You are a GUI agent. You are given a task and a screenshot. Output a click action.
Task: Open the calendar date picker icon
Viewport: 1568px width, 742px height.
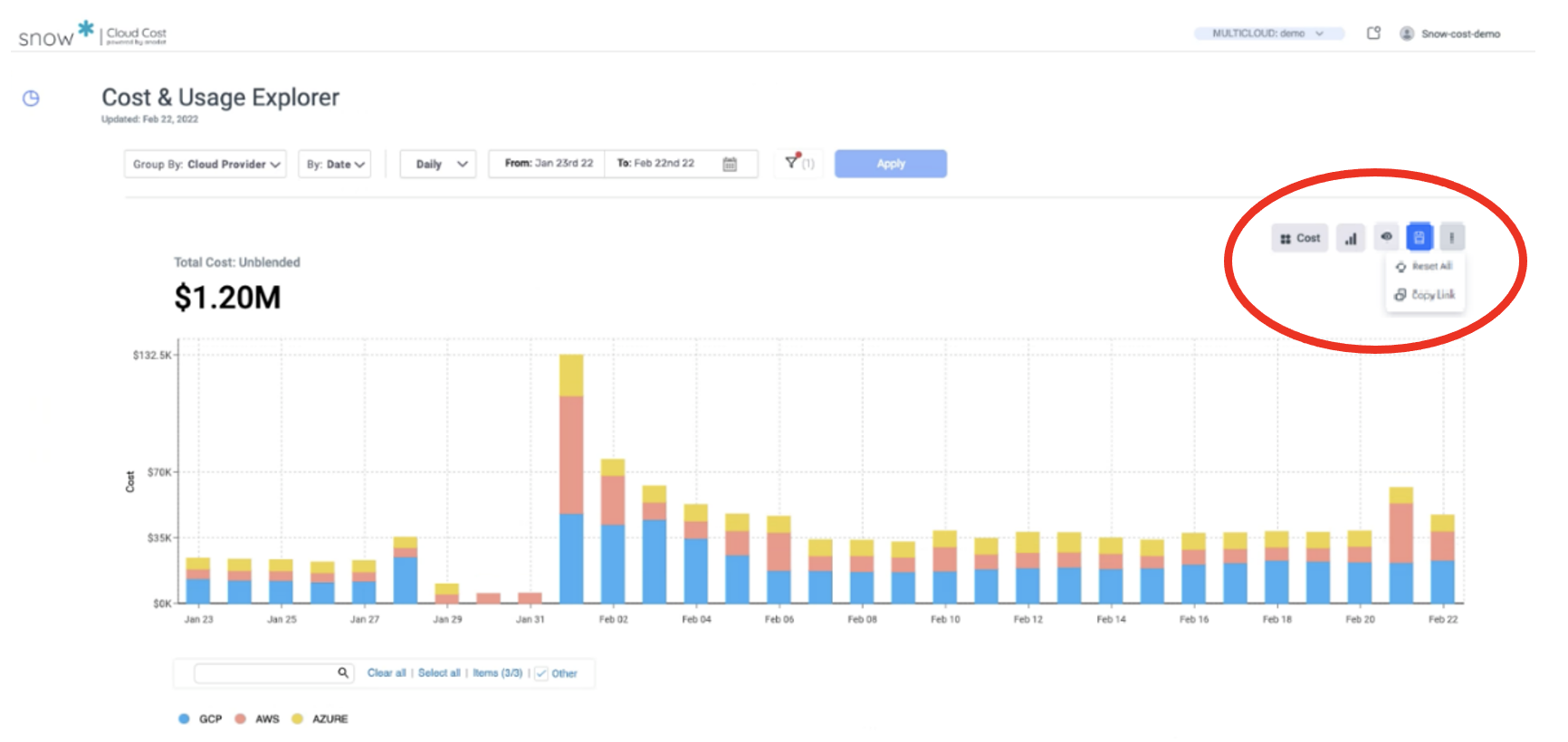pyautogui.click(x=730, y=164)
